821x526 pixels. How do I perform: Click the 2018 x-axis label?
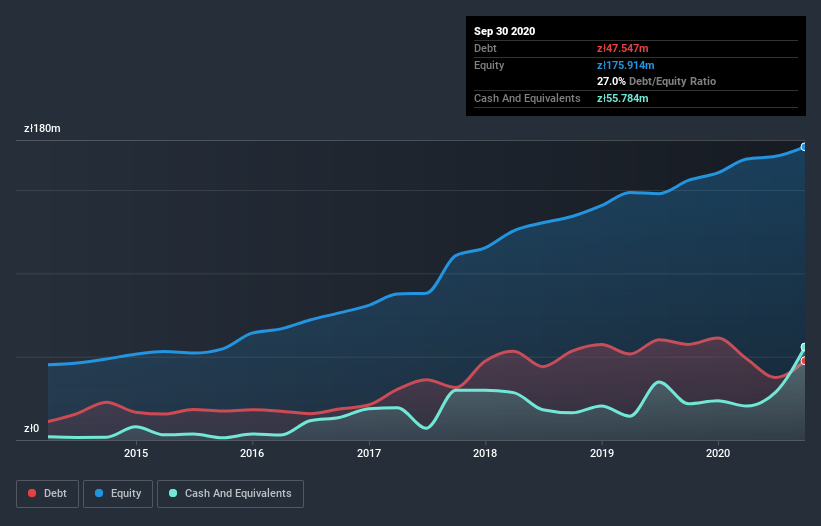(485, 453)
